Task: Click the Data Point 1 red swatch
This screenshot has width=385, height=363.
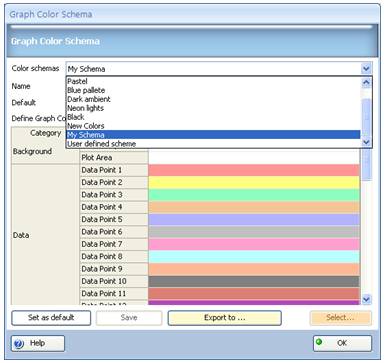Action: [x=254, y=170]
